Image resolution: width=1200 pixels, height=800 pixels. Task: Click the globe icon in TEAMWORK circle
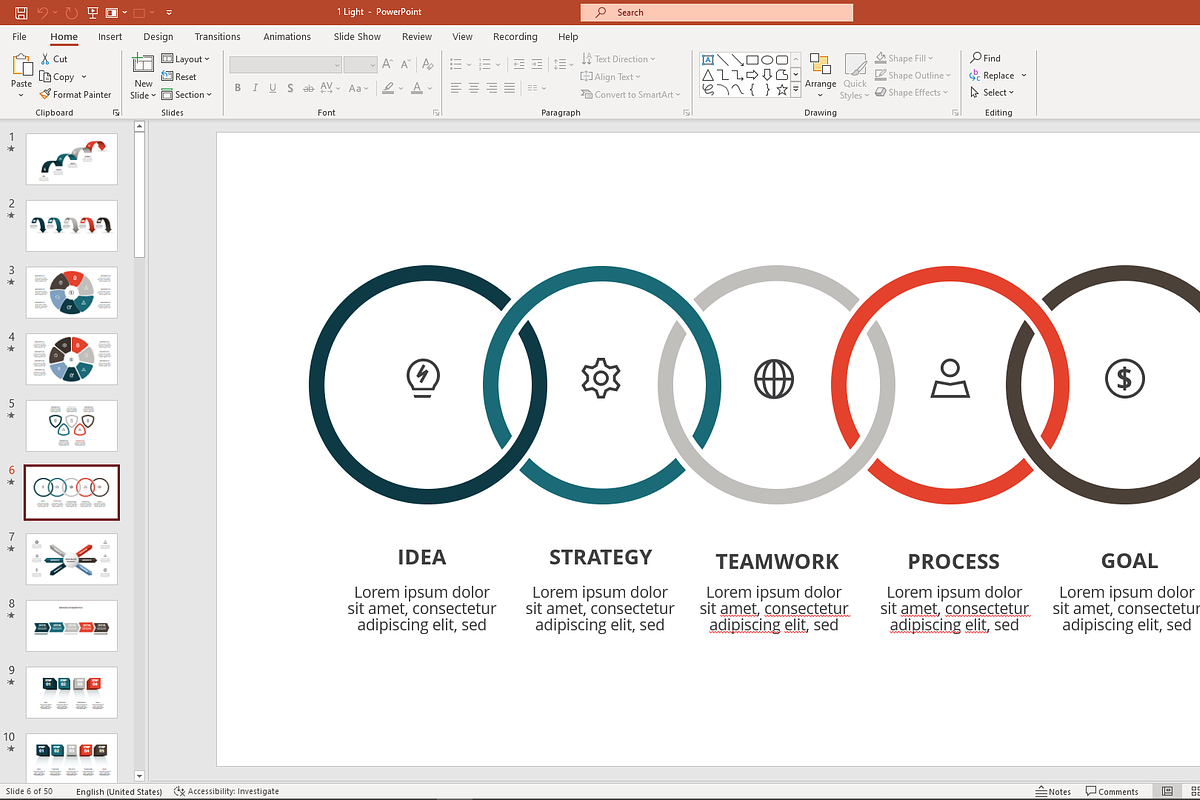coord(774,378)
